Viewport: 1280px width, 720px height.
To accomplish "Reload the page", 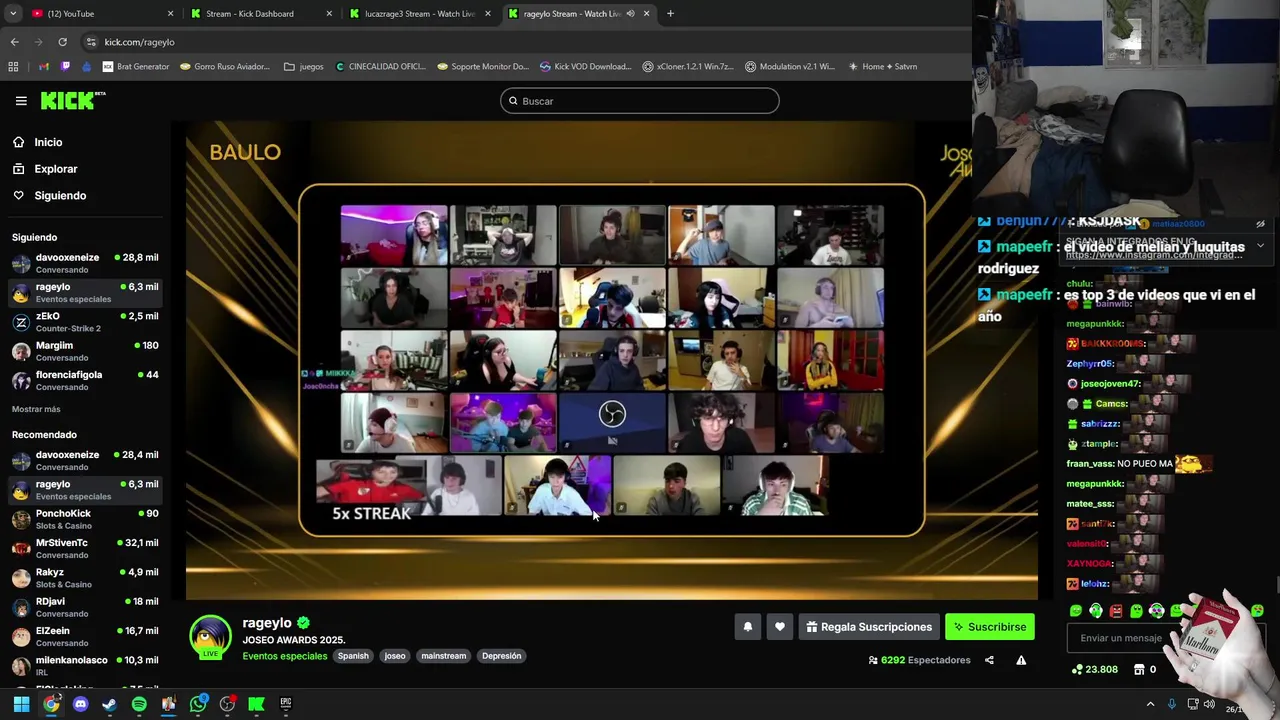I will pos(62,42).
